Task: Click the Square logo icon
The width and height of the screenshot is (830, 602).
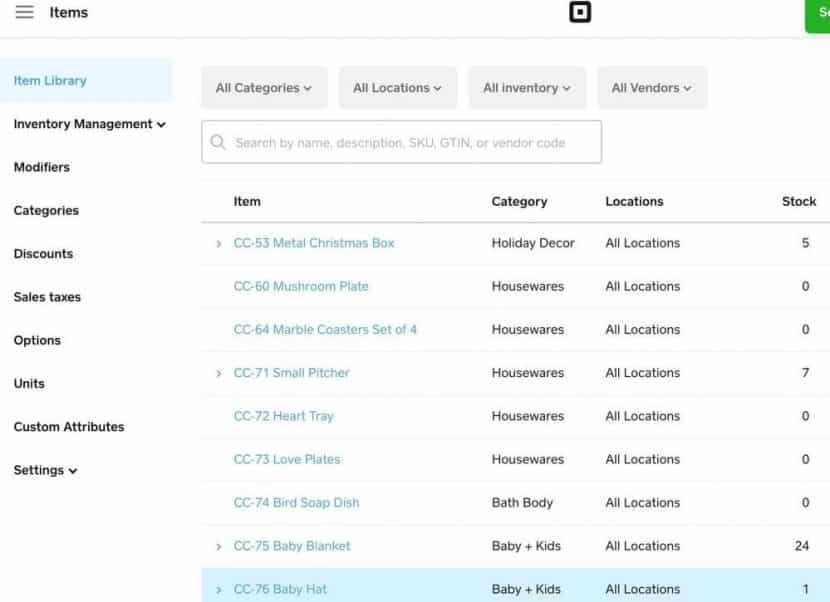Action: pyautogui.click(x=581, y=13)
